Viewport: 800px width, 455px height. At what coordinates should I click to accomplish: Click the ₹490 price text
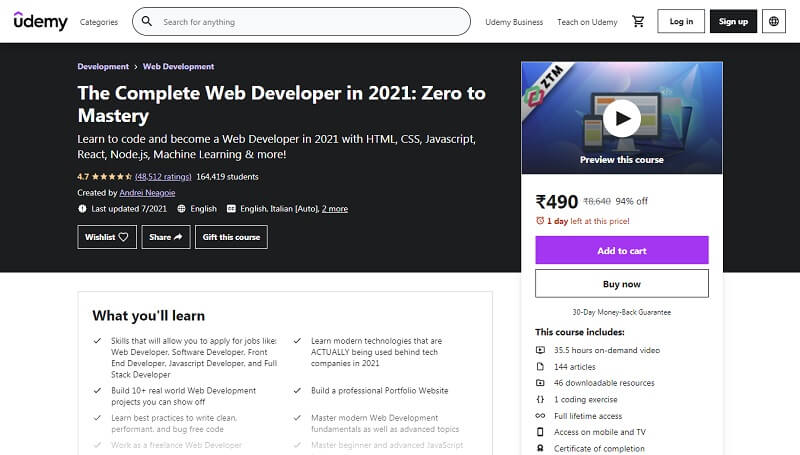tap(557, 202)
